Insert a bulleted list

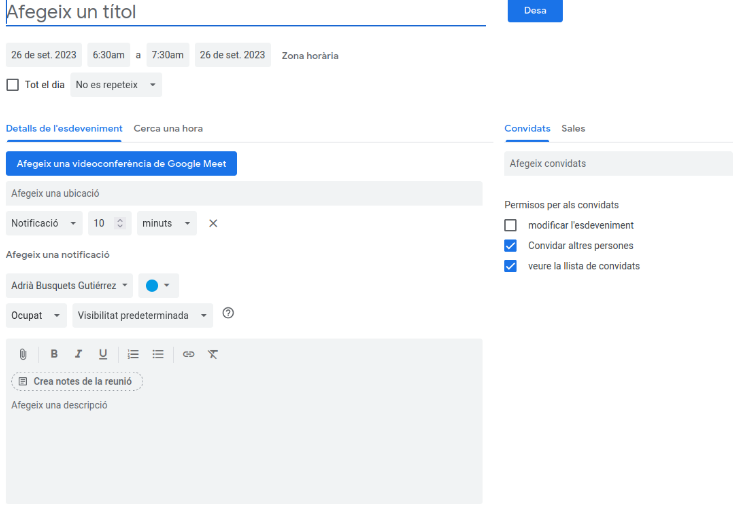158,354
